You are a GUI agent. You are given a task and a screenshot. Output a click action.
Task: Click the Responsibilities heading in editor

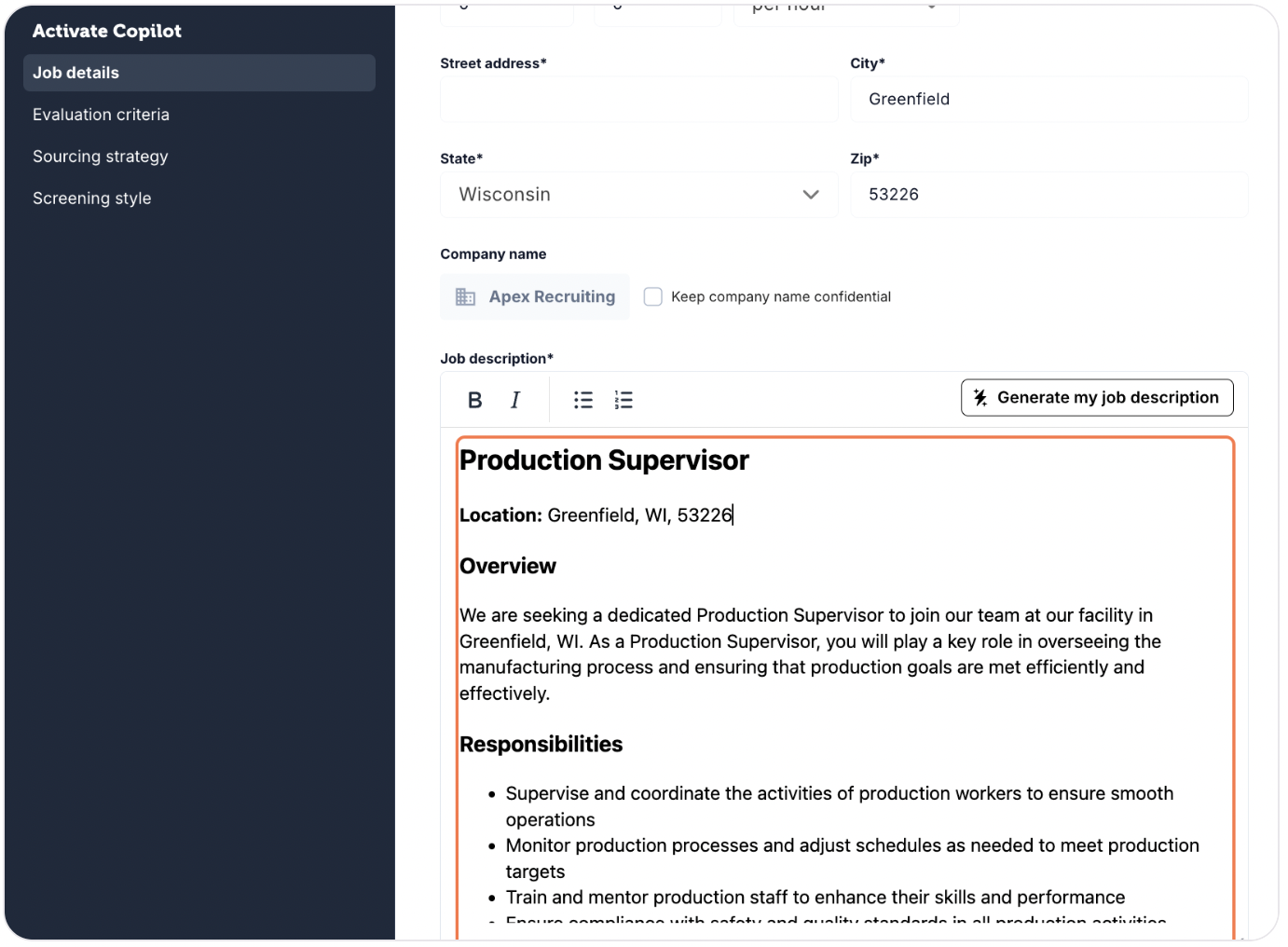(x=541, y=745)
